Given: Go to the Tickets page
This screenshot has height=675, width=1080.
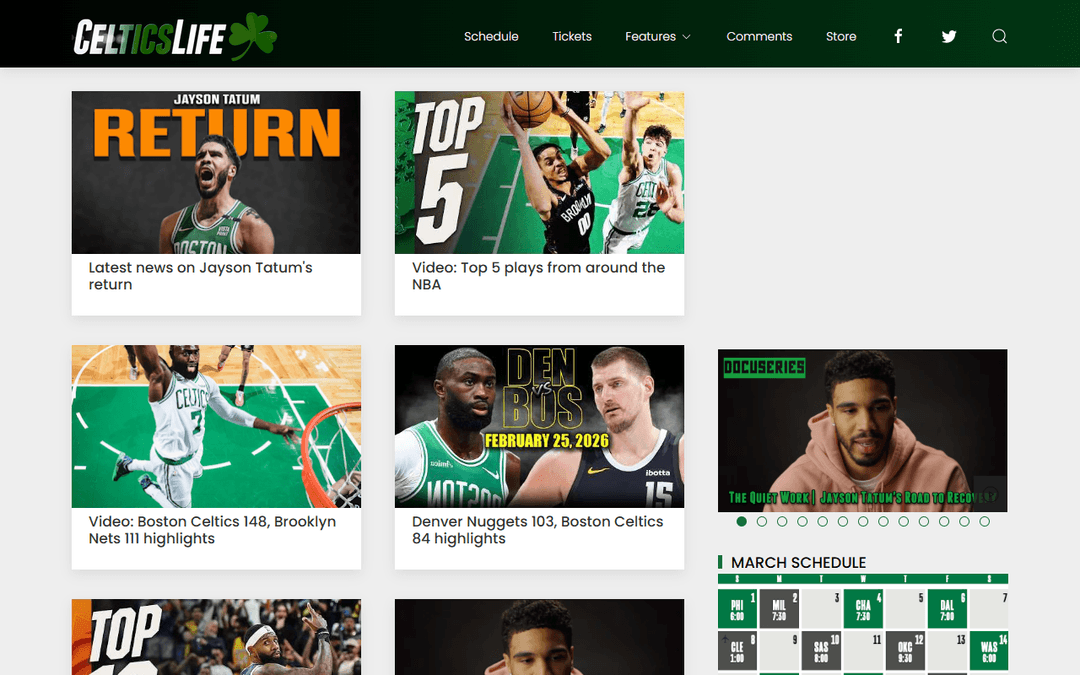Looking at the screenshot, I should pyautogui.click(x=572, y=37).
